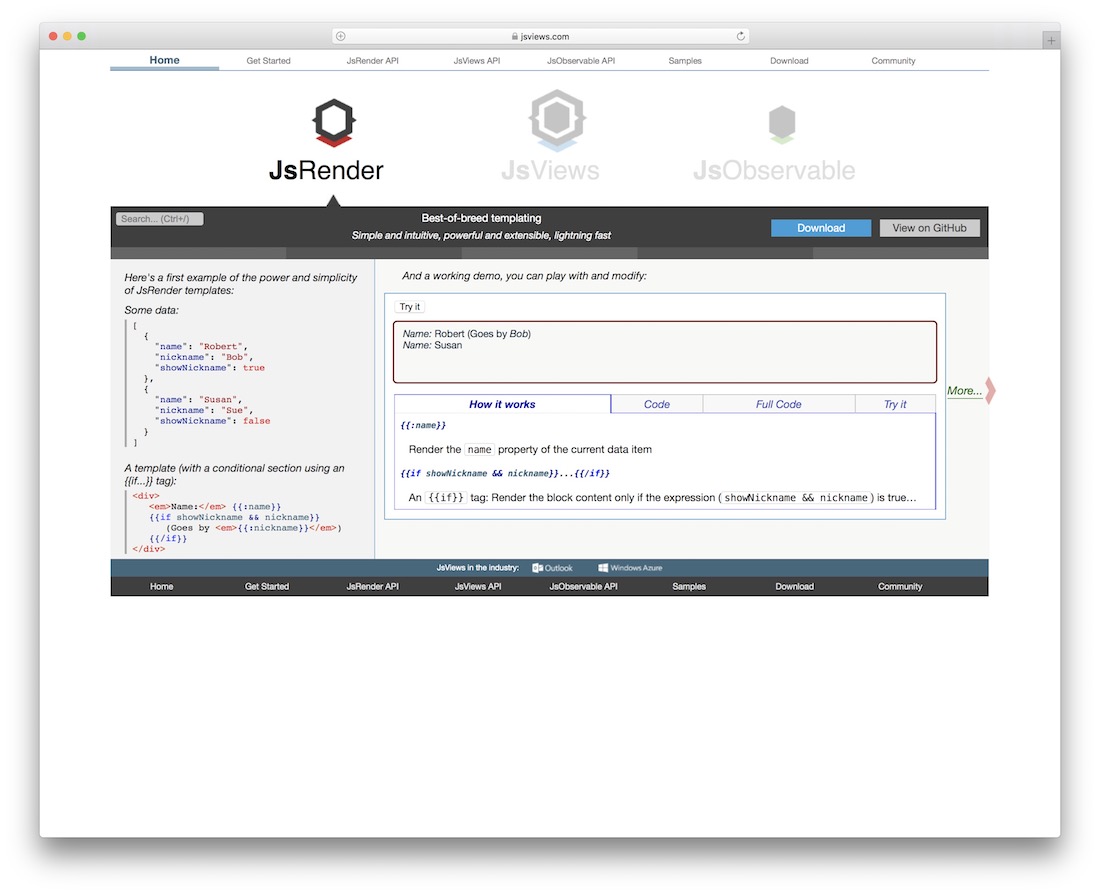
Task: Switch to the Code tab
Action: [656, 403]
